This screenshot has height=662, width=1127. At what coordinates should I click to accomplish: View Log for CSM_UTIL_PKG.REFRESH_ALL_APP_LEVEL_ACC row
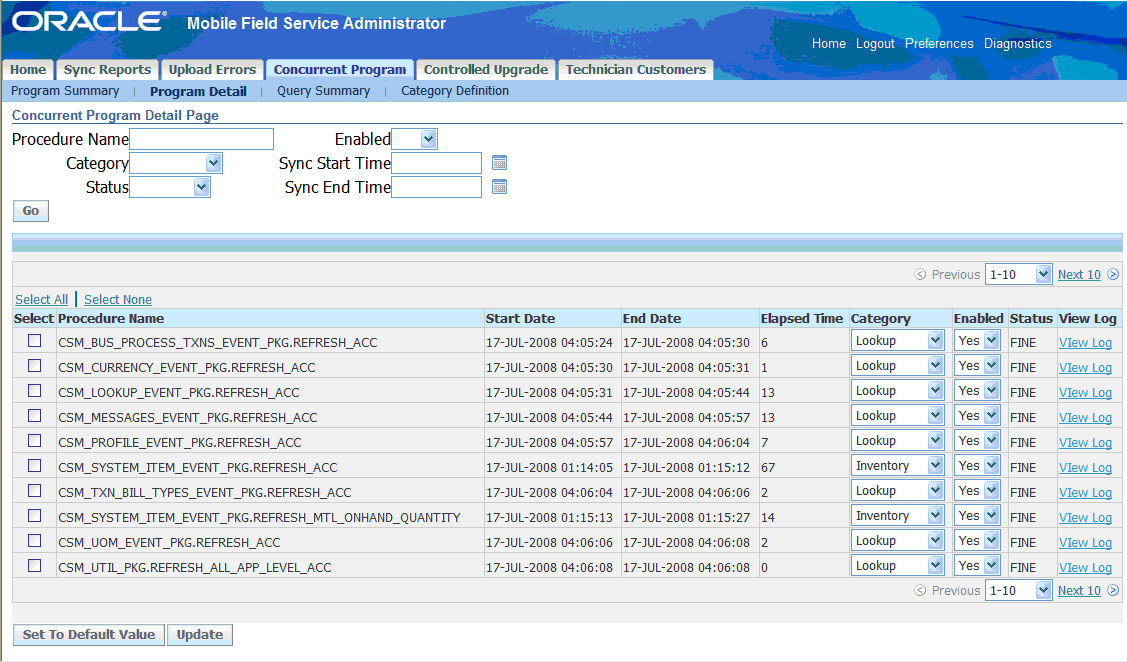point(1085,568)
